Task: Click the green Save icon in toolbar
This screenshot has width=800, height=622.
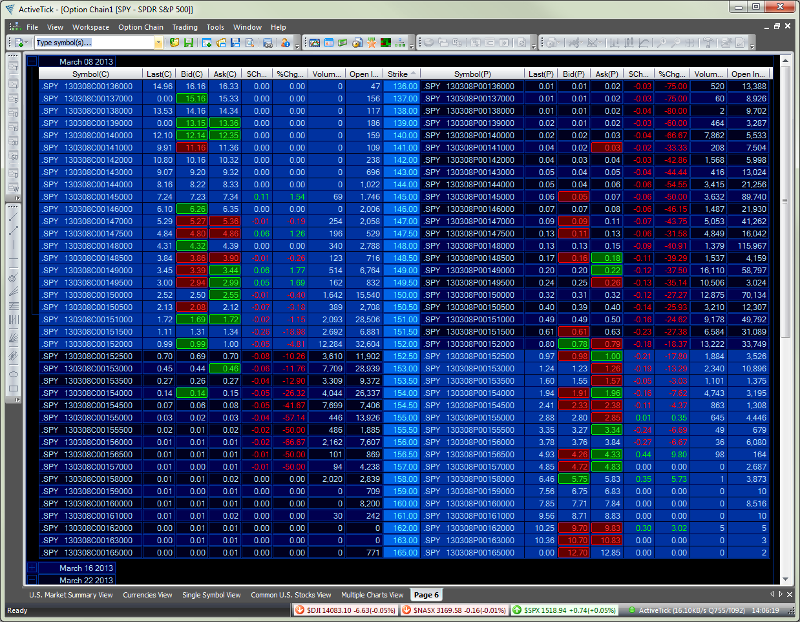Action: point(188,43)
